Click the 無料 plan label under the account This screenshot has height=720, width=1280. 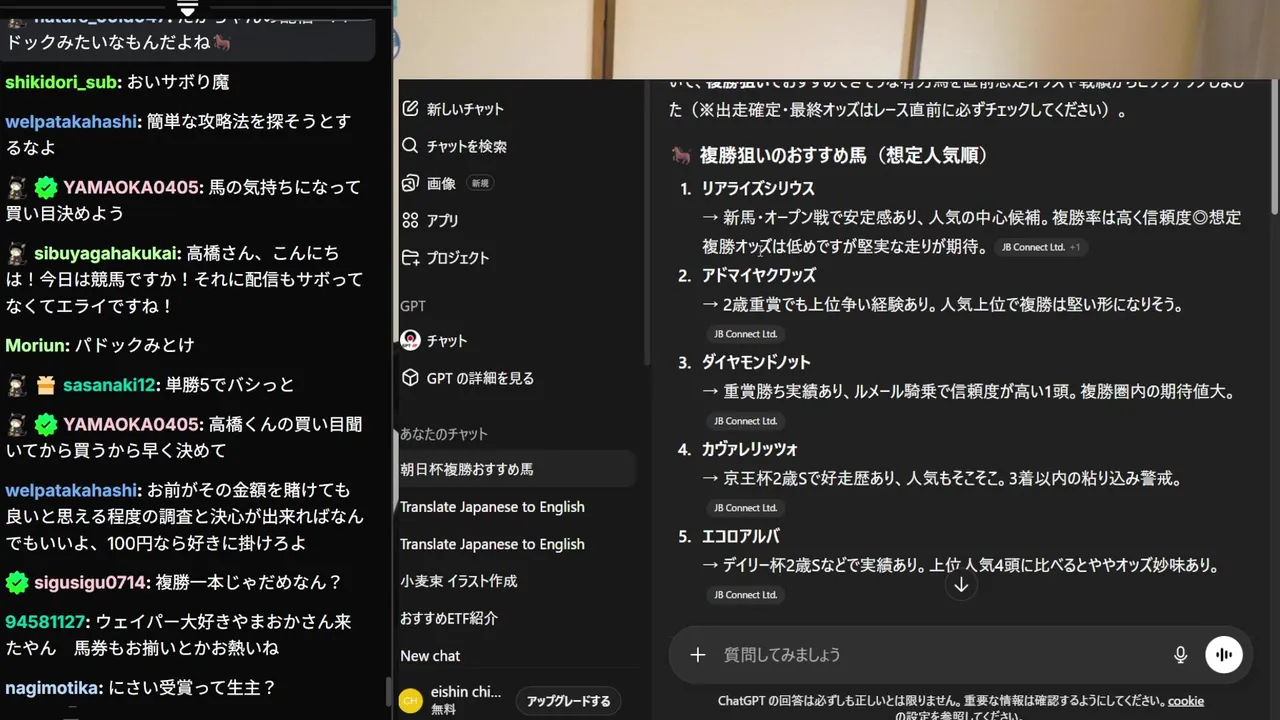442,709
